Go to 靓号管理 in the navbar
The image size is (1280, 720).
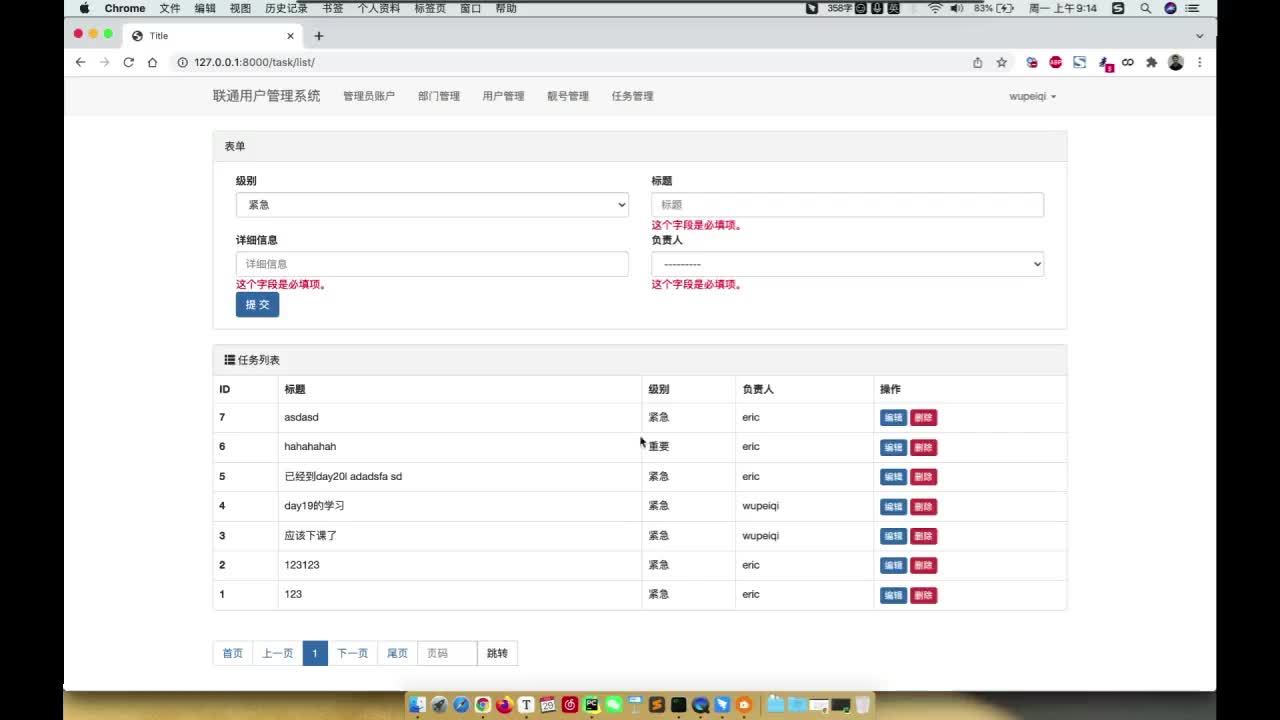point(568,96)
